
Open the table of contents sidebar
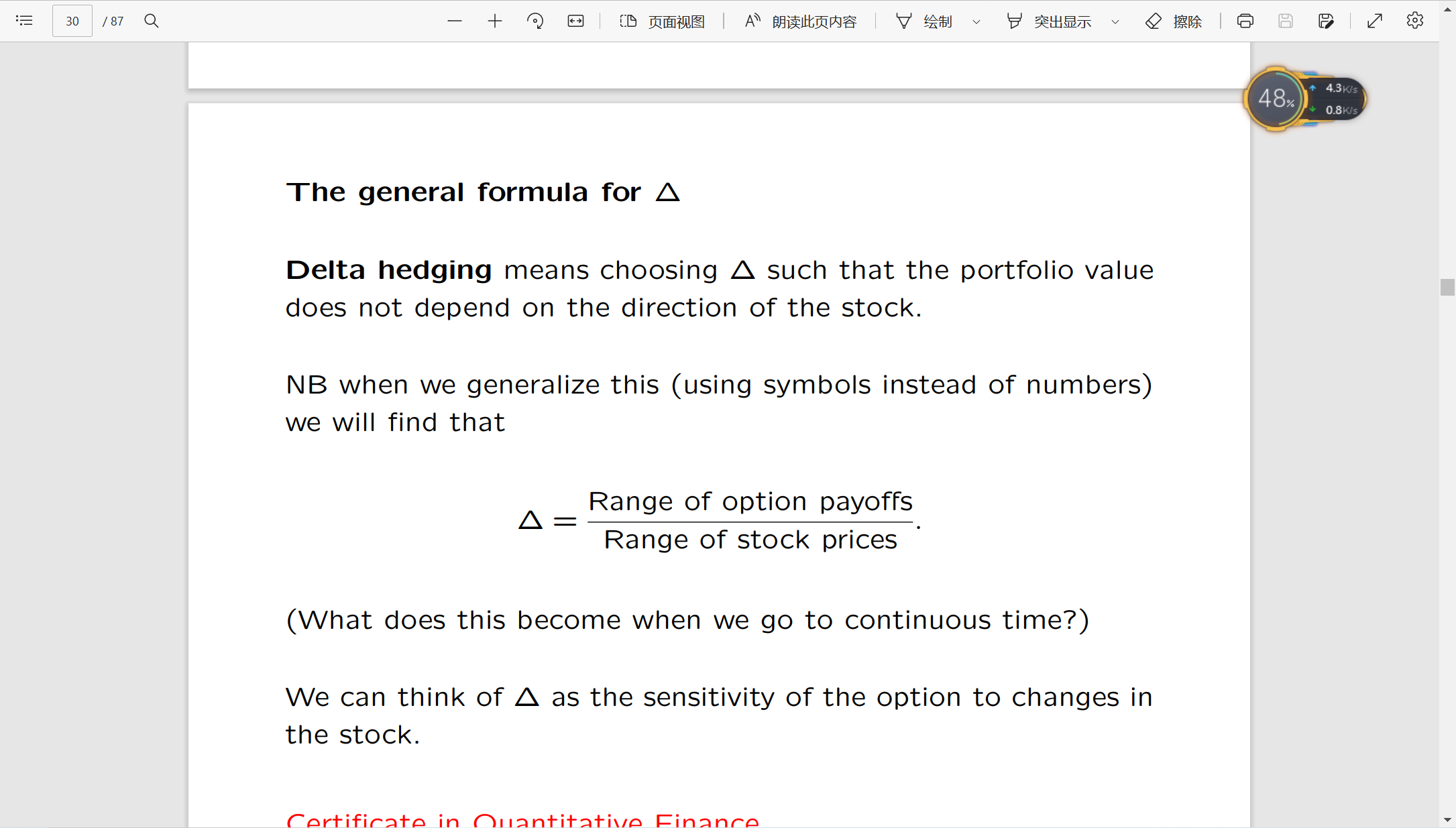24,21
